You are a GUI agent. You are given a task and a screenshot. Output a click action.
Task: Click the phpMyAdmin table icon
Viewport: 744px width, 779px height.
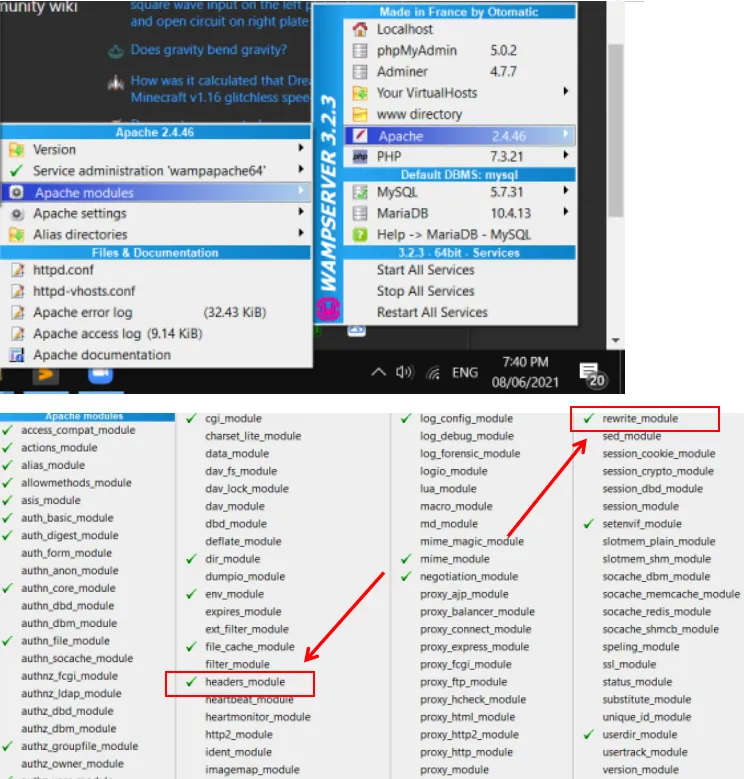coord(360,51)
